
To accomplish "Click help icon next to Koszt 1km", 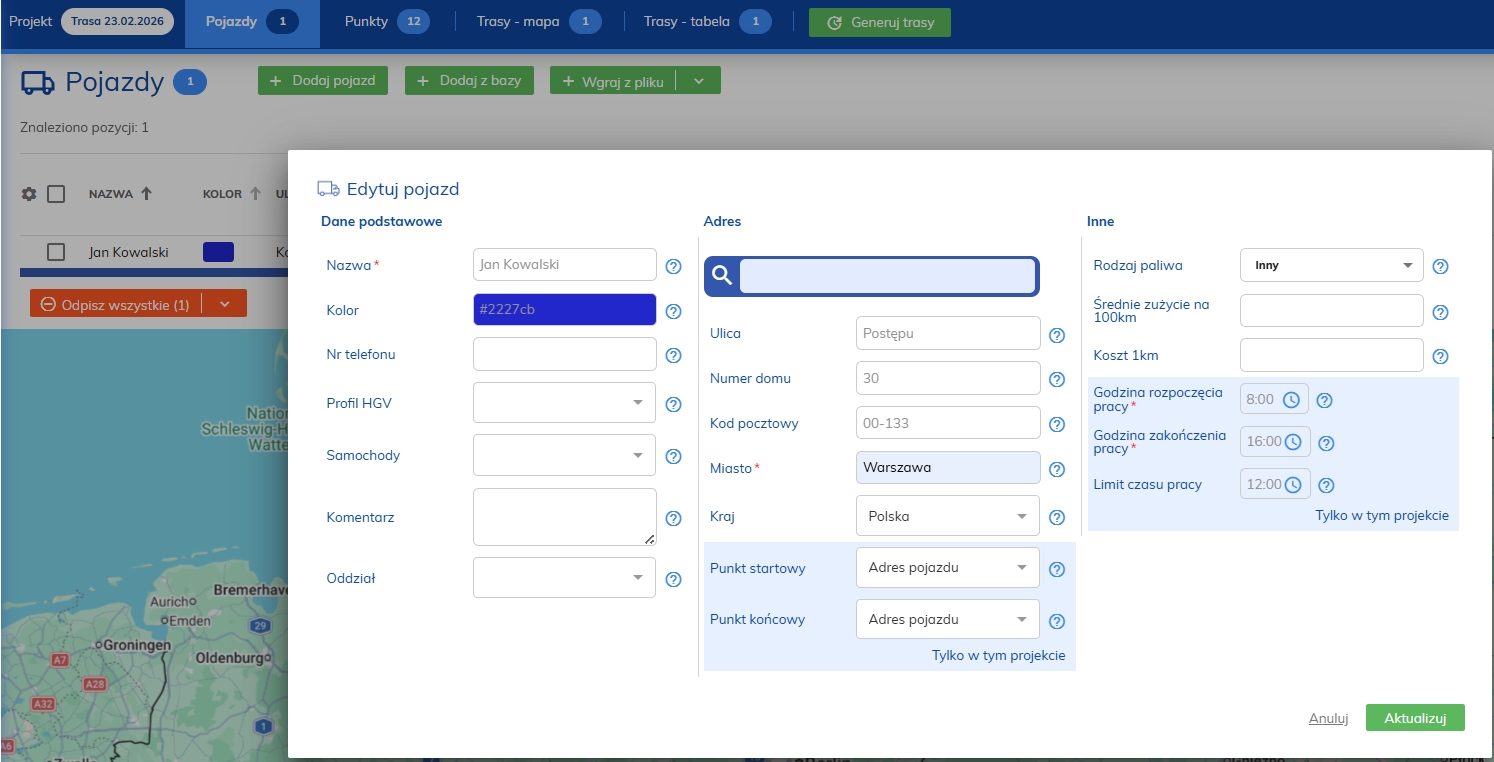I will [1440, 356].
